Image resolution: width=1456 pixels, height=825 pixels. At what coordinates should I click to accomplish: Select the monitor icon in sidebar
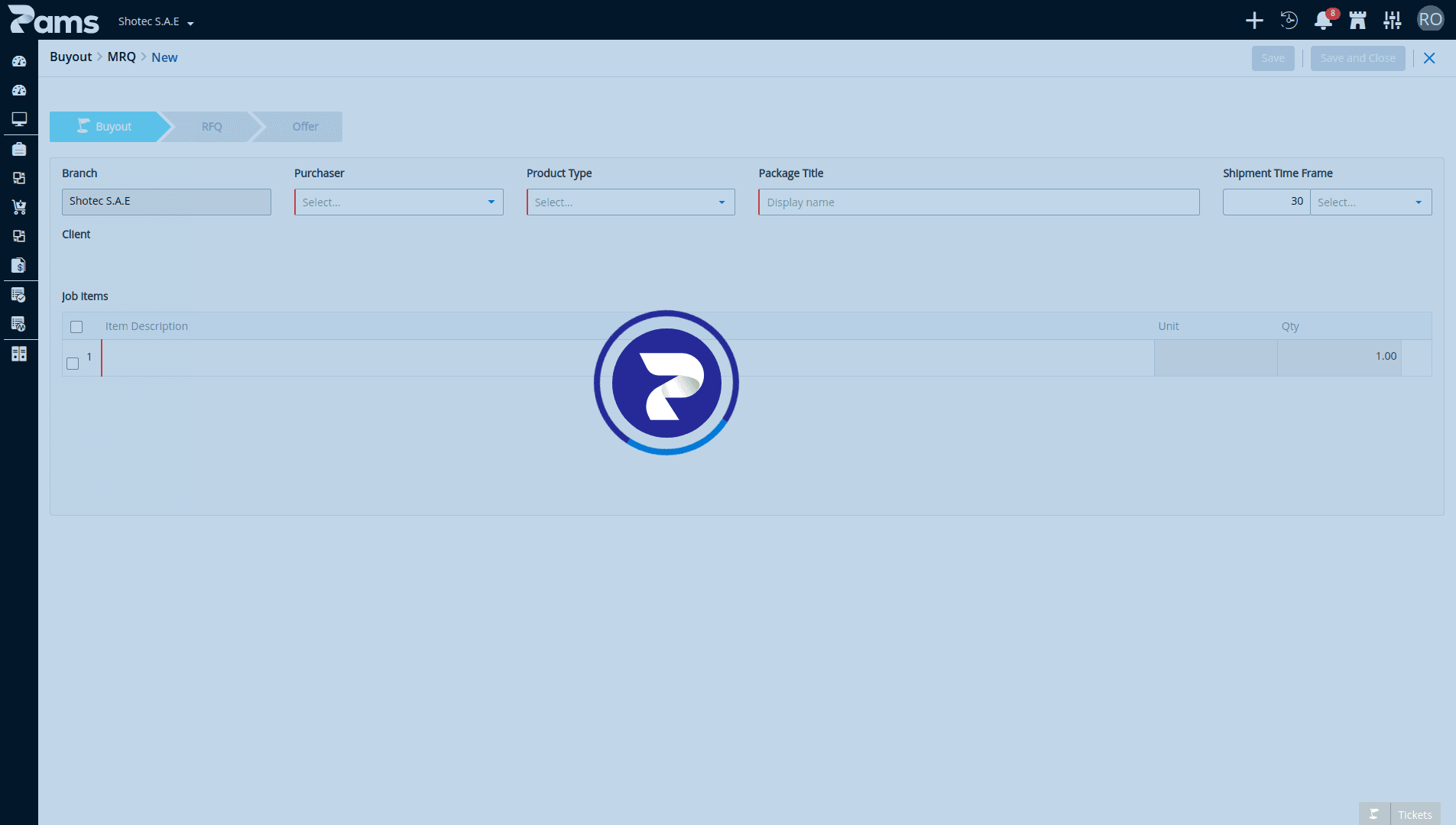pos(19,119)
